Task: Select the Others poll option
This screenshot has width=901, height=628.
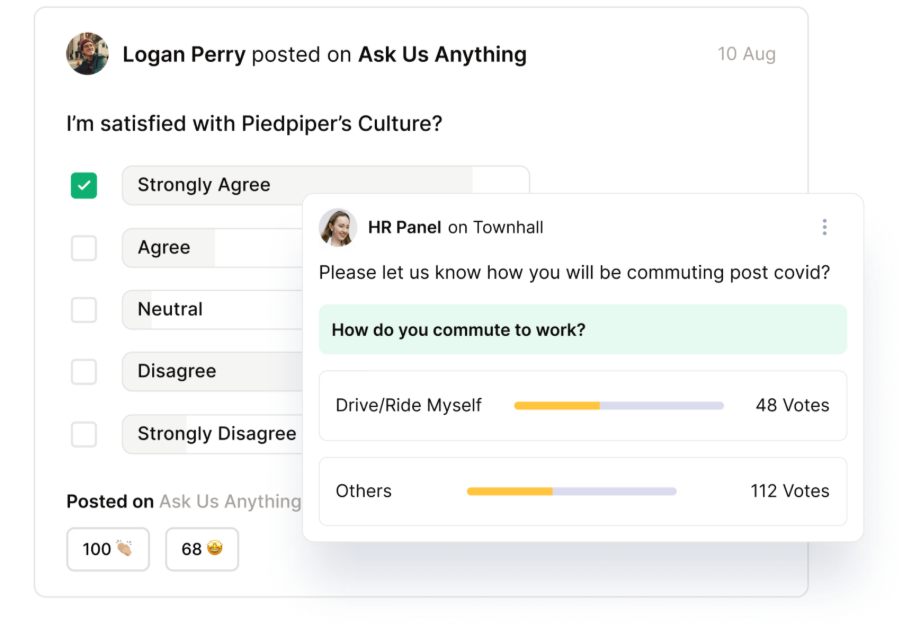Action: 363,491
